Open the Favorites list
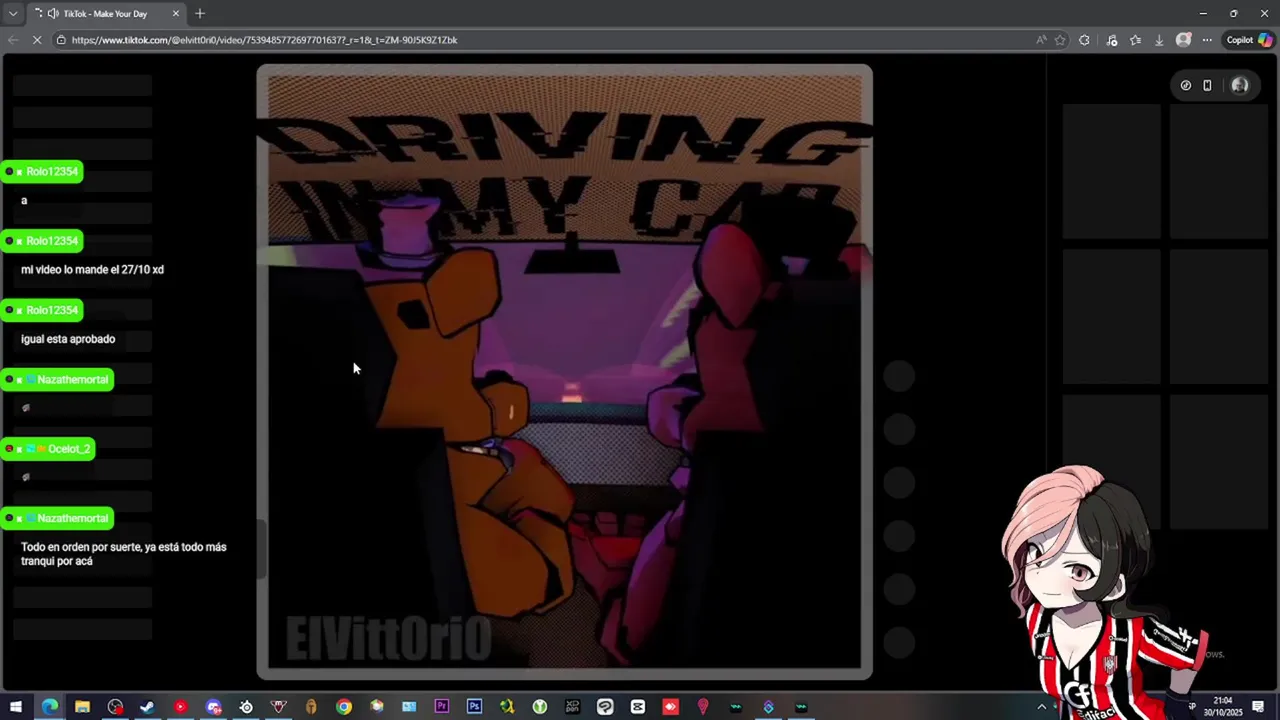 pyautogui.click(x=1135, y=40)
